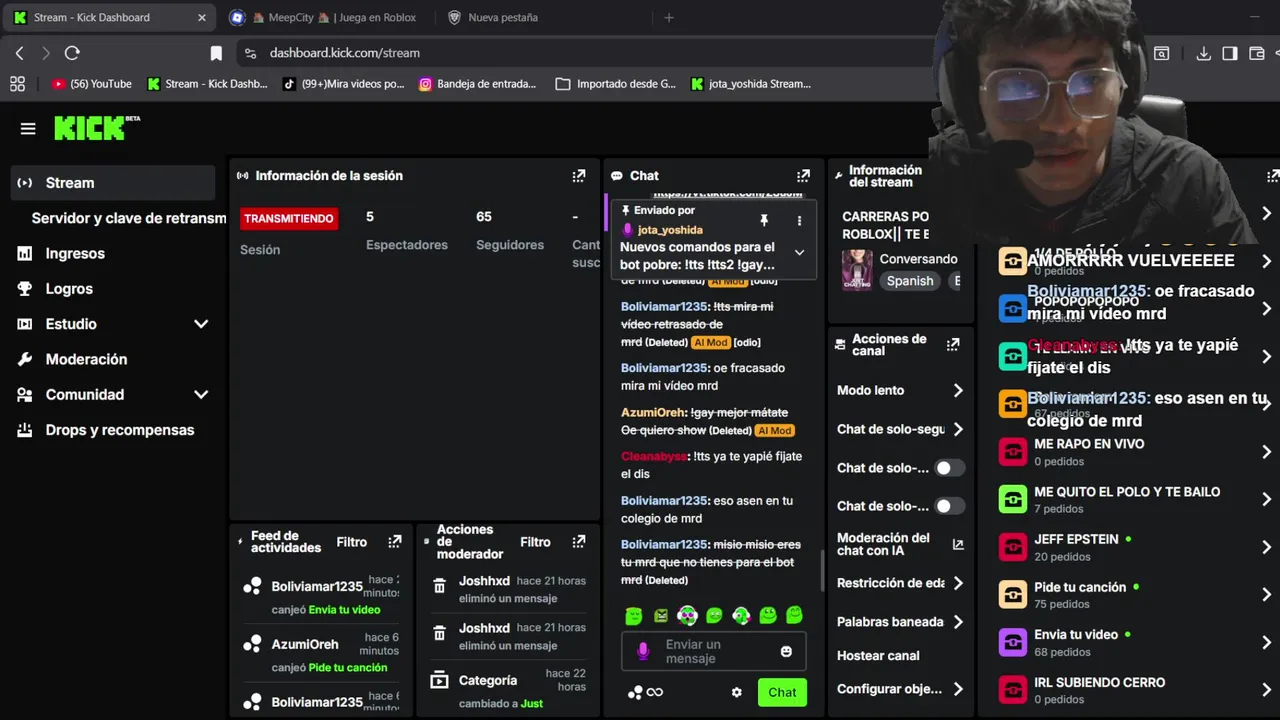Toggle the first Chat de solo- switch
Image resolution: width=1280 pixels, height=720 pixels.
[948, 468]
